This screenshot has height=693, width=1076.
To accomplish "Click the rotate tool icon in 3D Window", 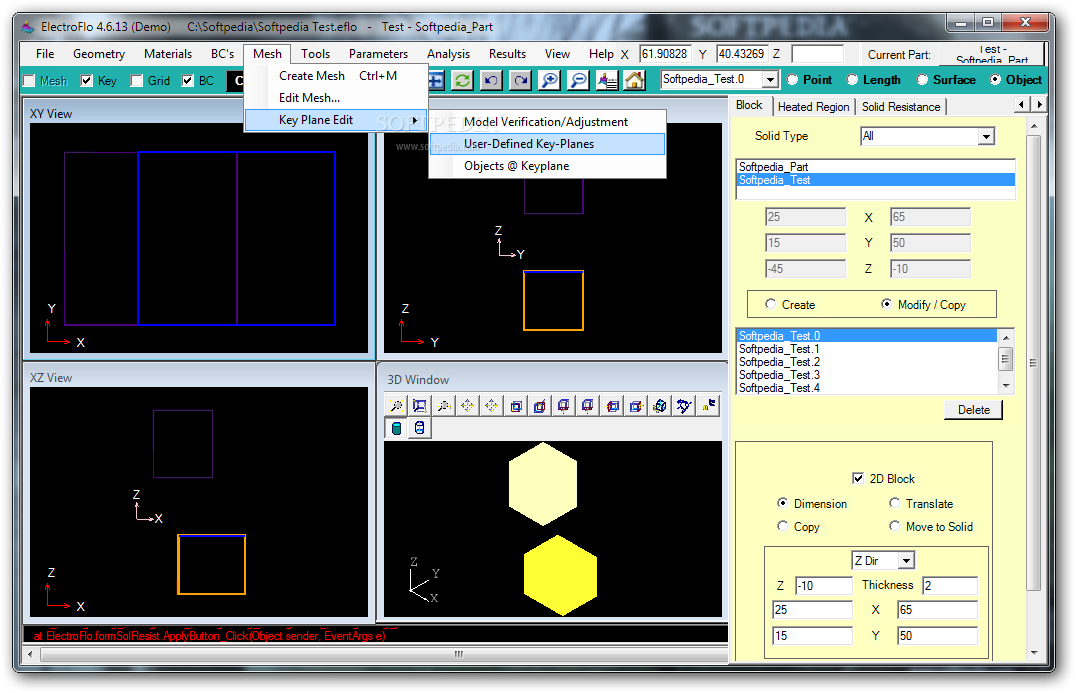I will [x=684, y=406].
